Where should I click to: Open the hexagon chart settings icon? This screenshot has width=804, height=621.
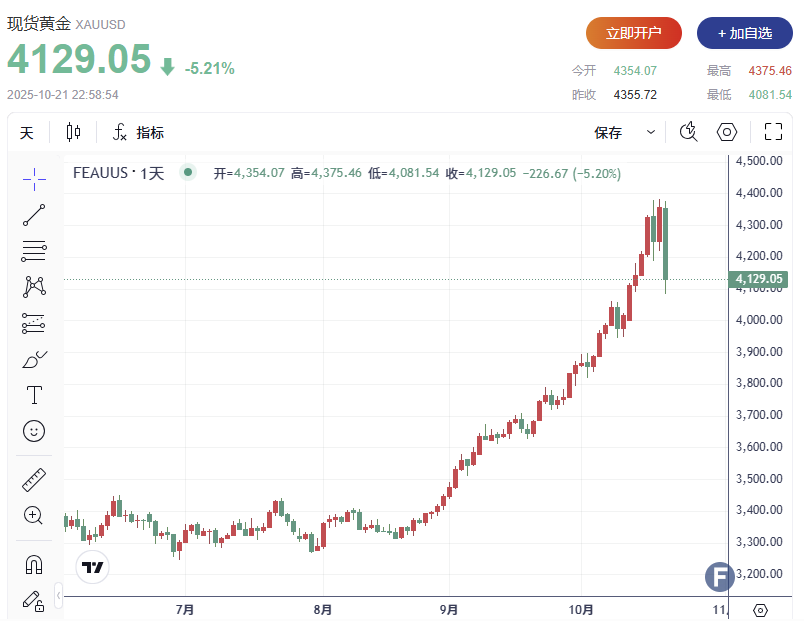point(727,132)
